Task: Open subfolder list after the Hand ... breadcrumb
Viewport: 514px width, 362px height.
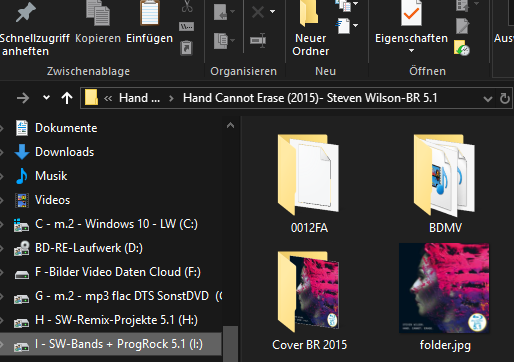Action: coord(171,98)
